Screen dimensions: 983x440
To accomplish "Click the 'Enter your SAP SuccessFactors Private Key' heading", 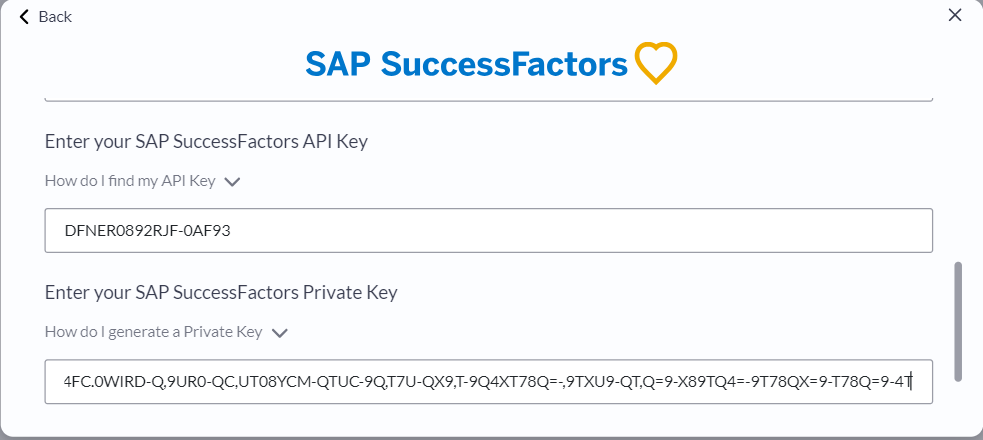I will click(221, 292).
